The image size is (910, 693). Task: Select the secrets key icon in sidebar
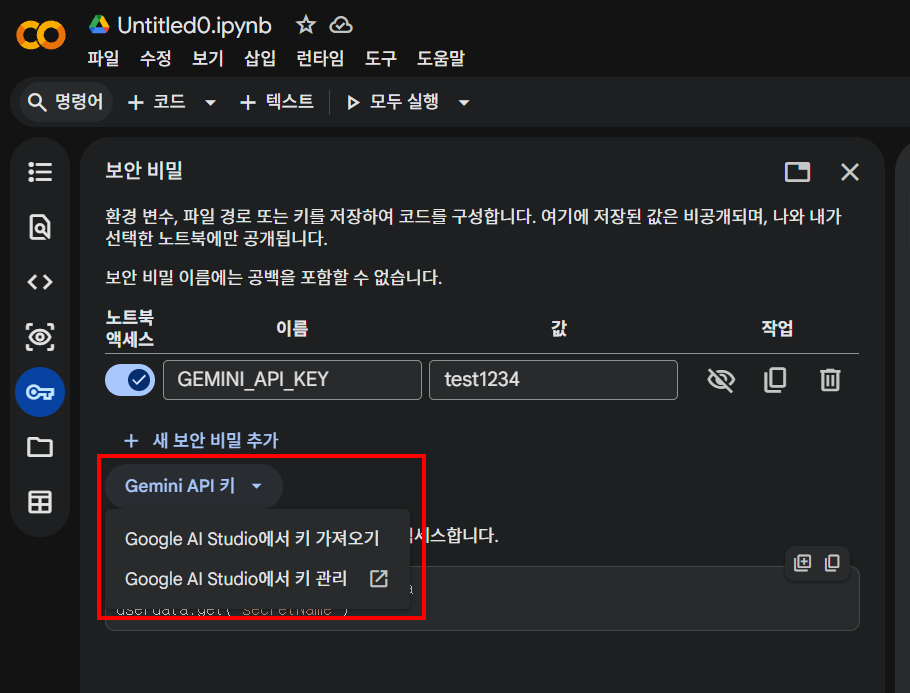pyautogui.click(x=40, y=392)
